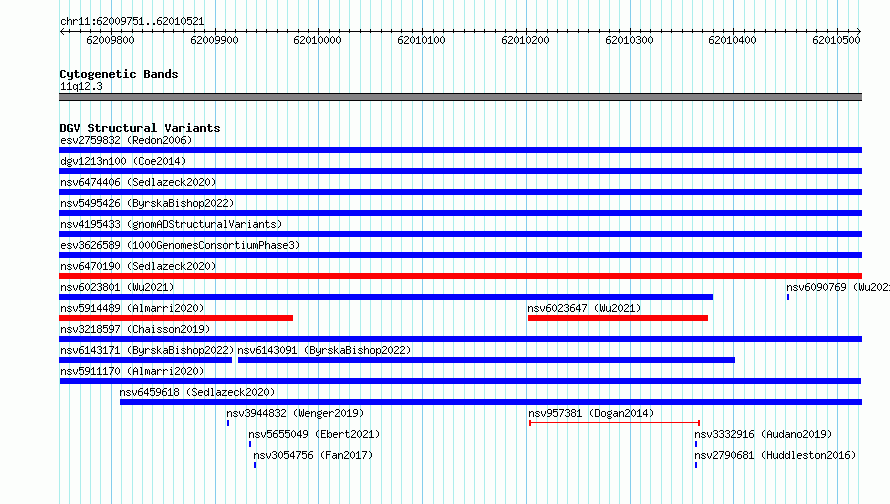Open nsv3218597 (Chaisson2019) label
890x504 pixels.
pyautogui.click(x=135, y=329)
